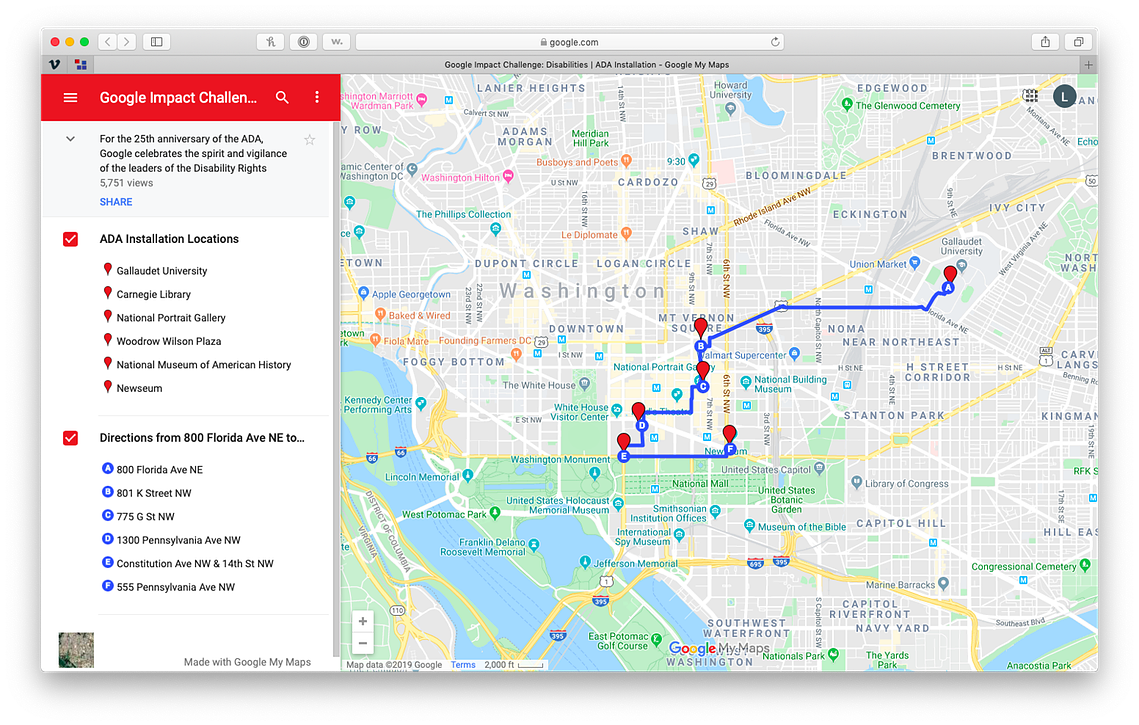This screenshot has width=1139, height=725.
Task: Click the Lincoln Memorial map marker
Action: click(468, 476)
